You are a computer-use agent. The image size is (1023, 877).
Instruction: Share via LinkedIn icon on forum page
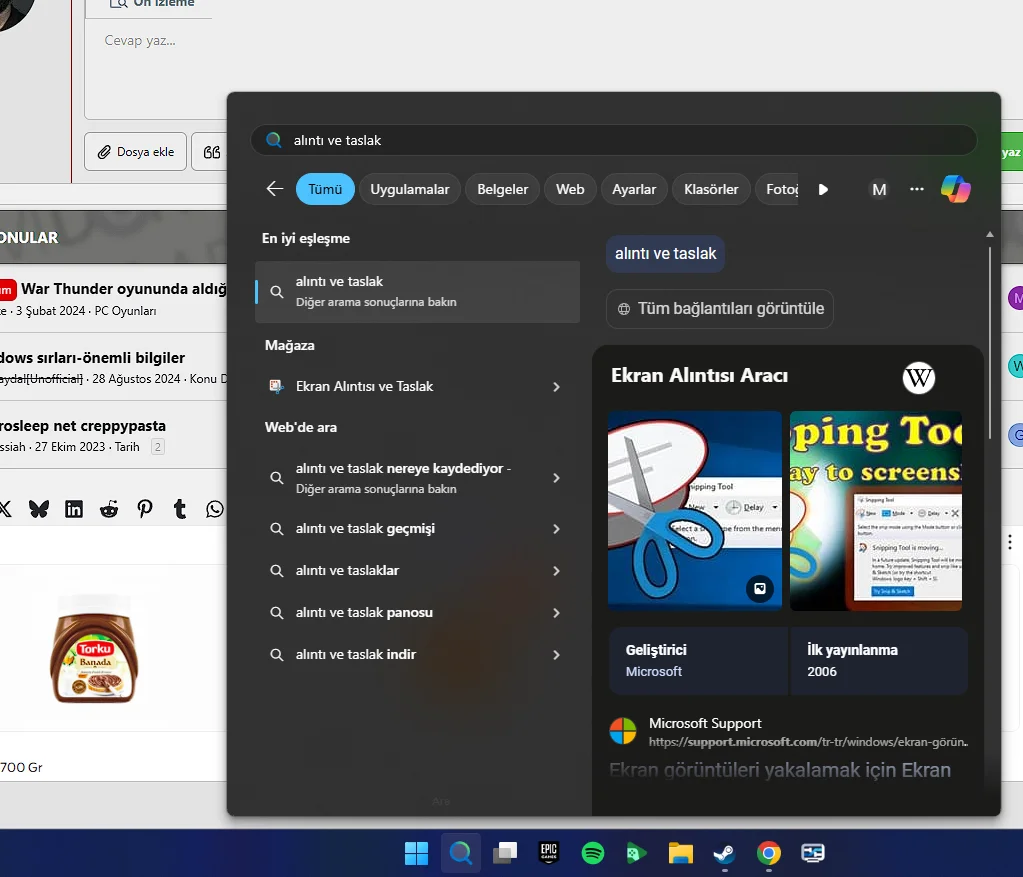coord(74,509)
